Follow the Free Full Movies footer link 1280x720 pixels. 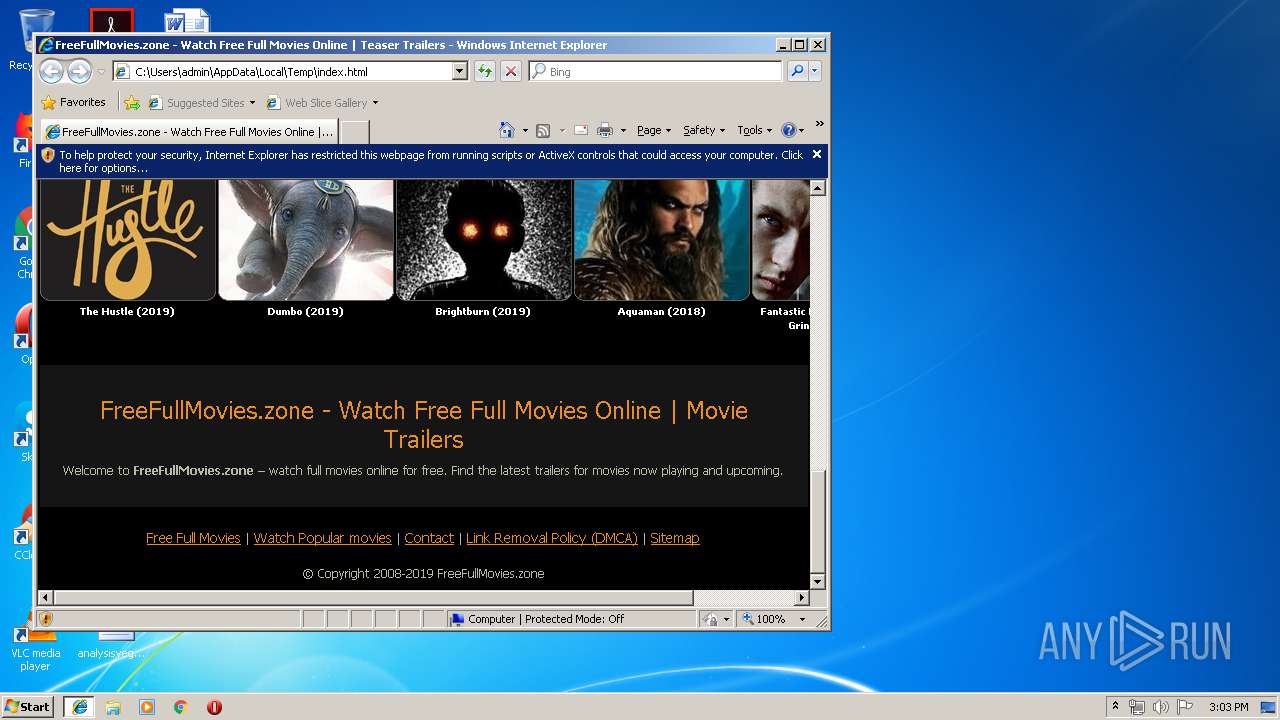(193, 538)
